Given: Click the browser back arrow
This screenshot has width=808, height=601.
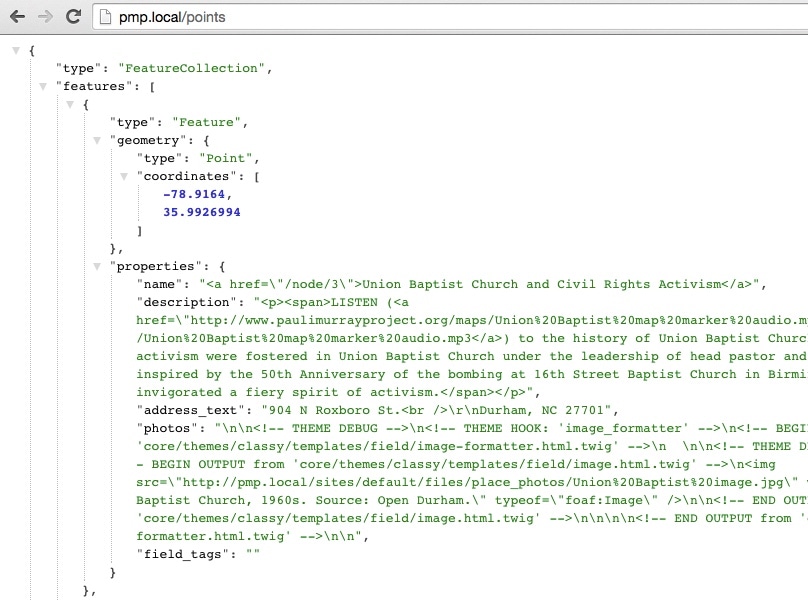Looking at the screenshot, I should [x=18, y=17].
